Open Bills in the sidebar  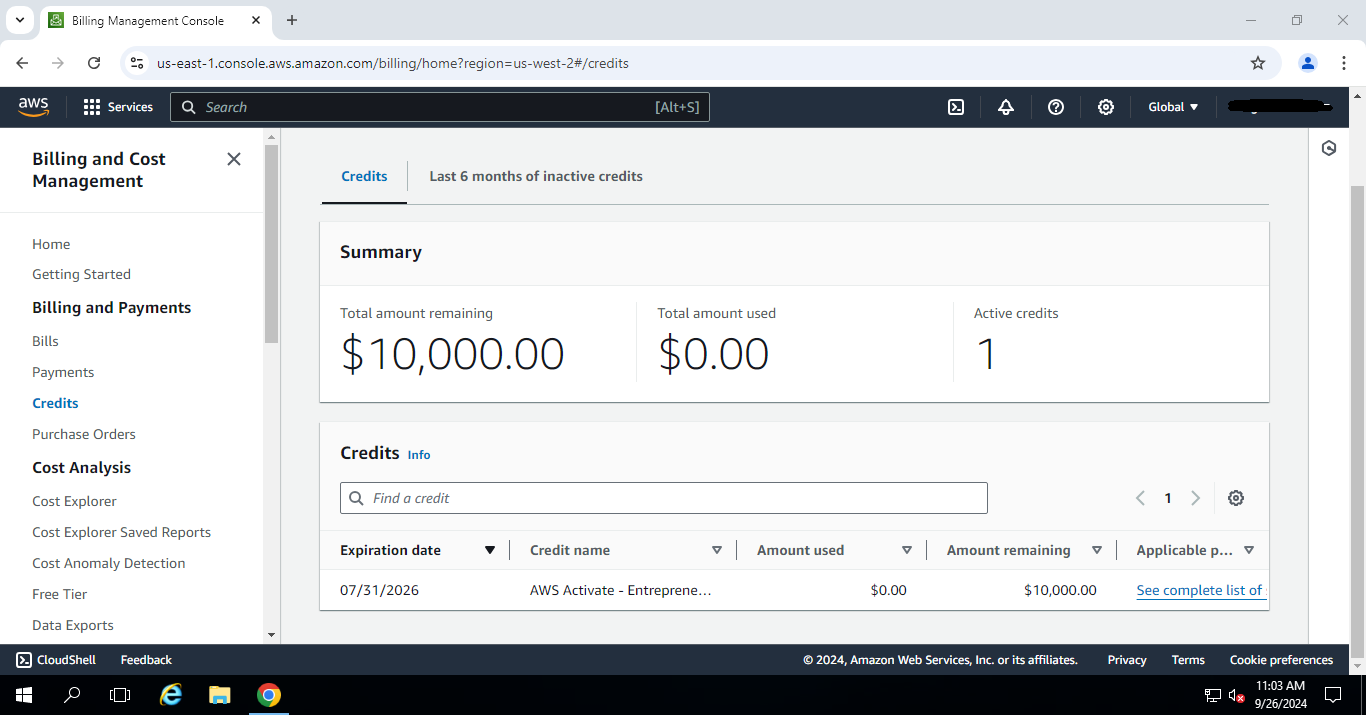coord(45,341)
